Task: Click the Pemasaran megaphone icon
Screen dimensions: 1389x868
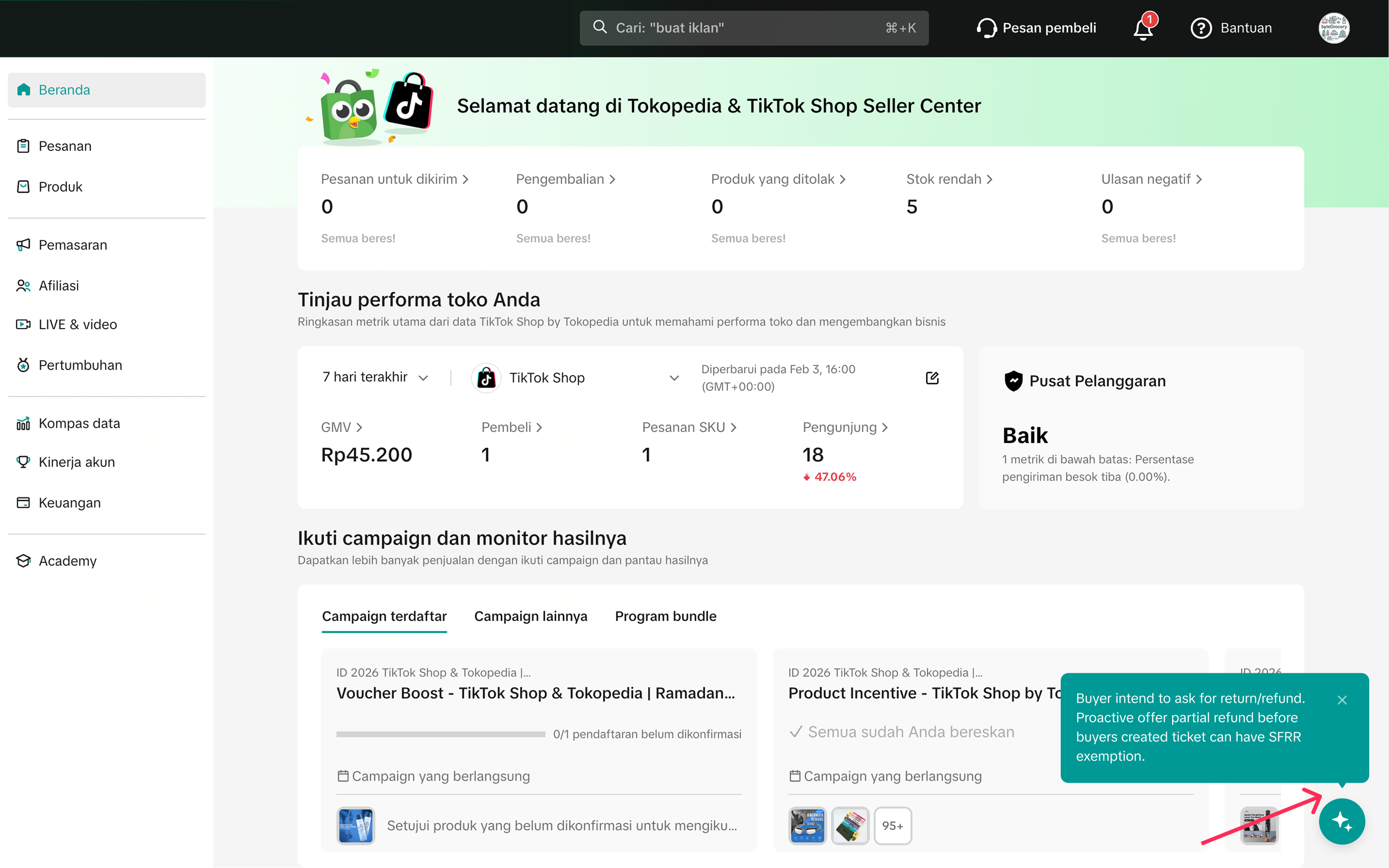Action: tap(24, 244)
